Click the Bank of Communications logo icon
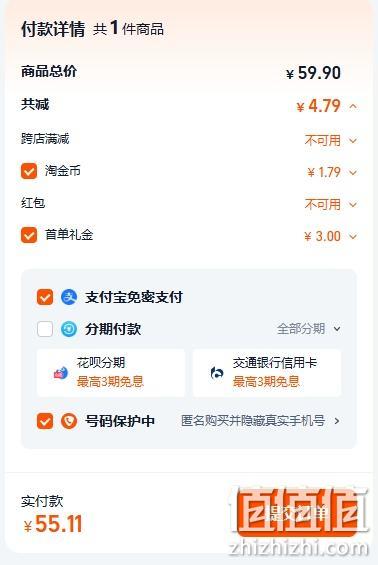The height and width of the screenshot is (565, 378). (x=217, y=373)
